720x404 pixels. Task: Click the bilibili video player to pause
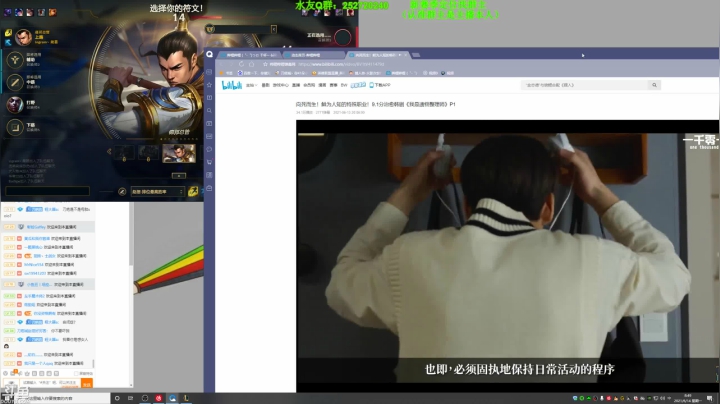(x=507, y=256)
